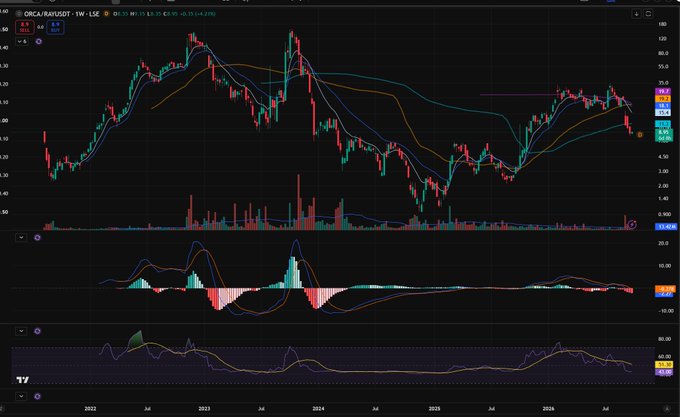Click the 2022 label on the time axis
The height and width of the screenshot is (417, 680).
point(90,409)
